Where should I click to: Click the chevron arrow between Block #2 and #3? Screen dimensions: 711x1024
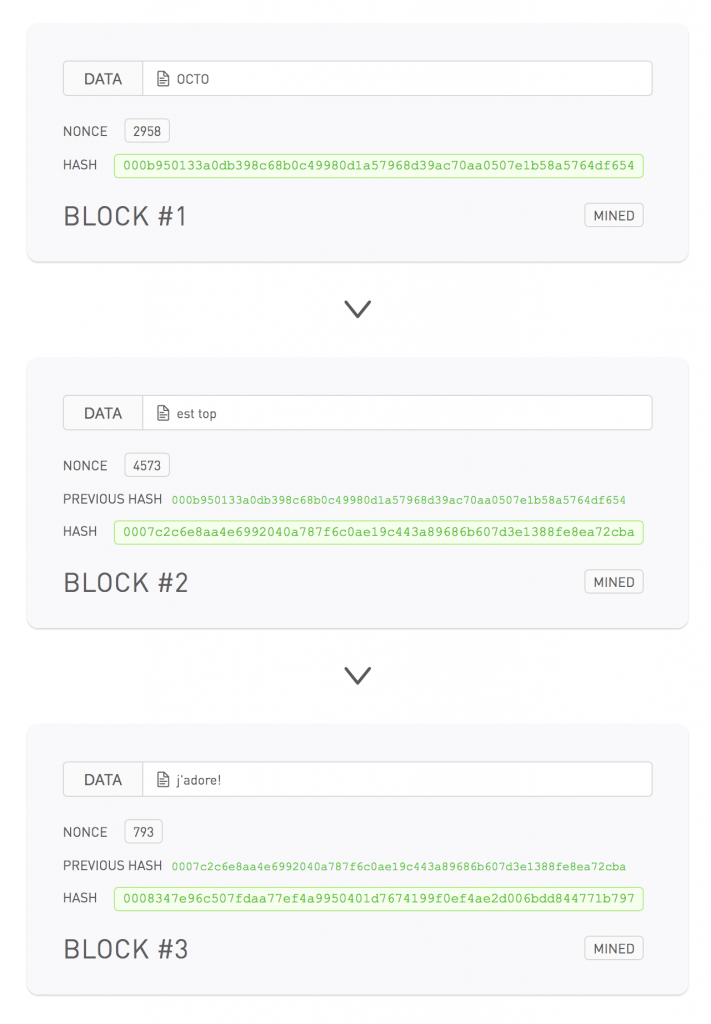point(357,676)
